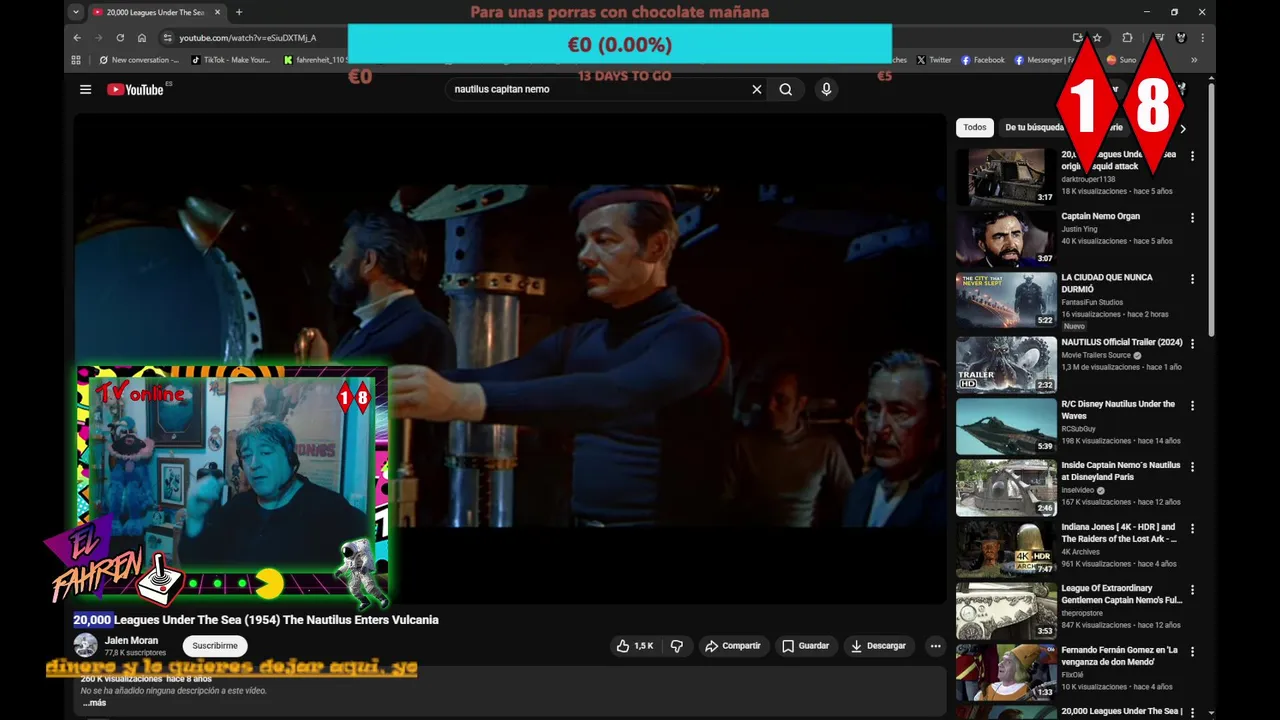The height and width of the screenshot is (720, 1280).
Task: Open options menu for LA CIUDAD QUE NUNCA DURMIÓ
Action: point(1192,279)
